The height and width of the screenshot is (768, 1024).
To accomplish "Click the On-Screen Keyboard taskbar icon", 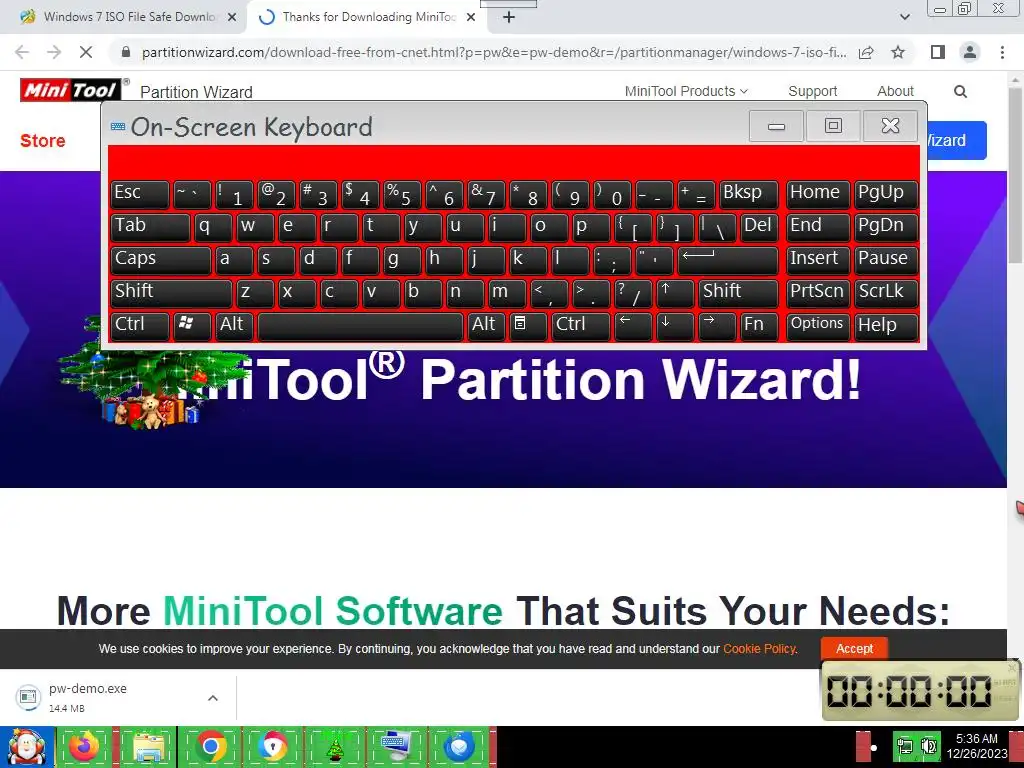I will click(x=396, y=746).
